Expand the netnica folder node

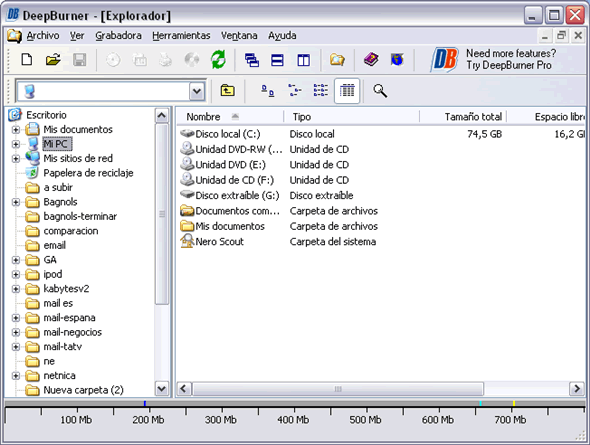(15, 376)
